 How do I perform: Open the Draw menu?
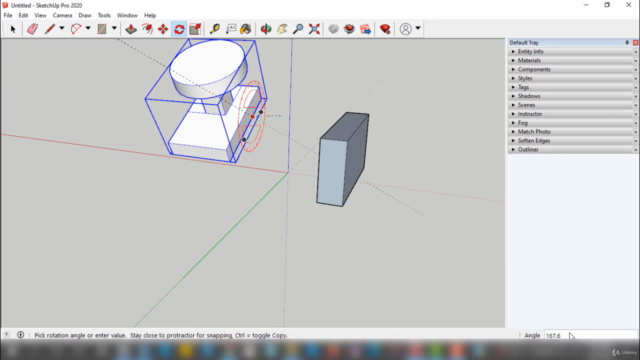click(85, 16)
